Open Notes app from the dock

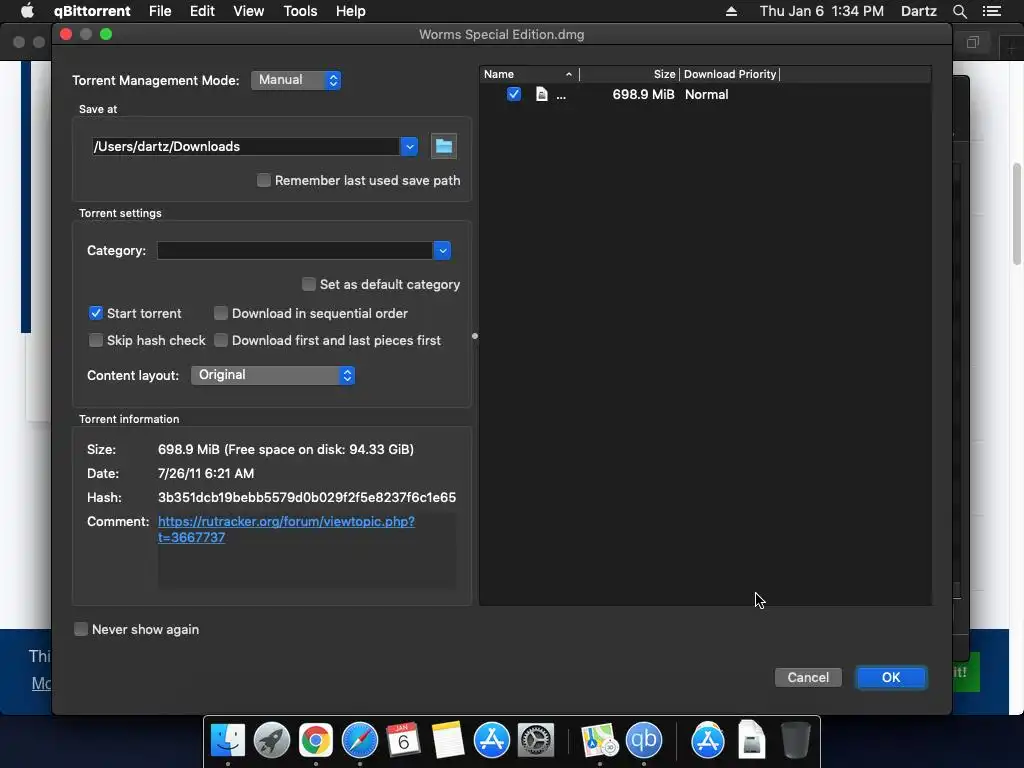[x=447, y=741]
